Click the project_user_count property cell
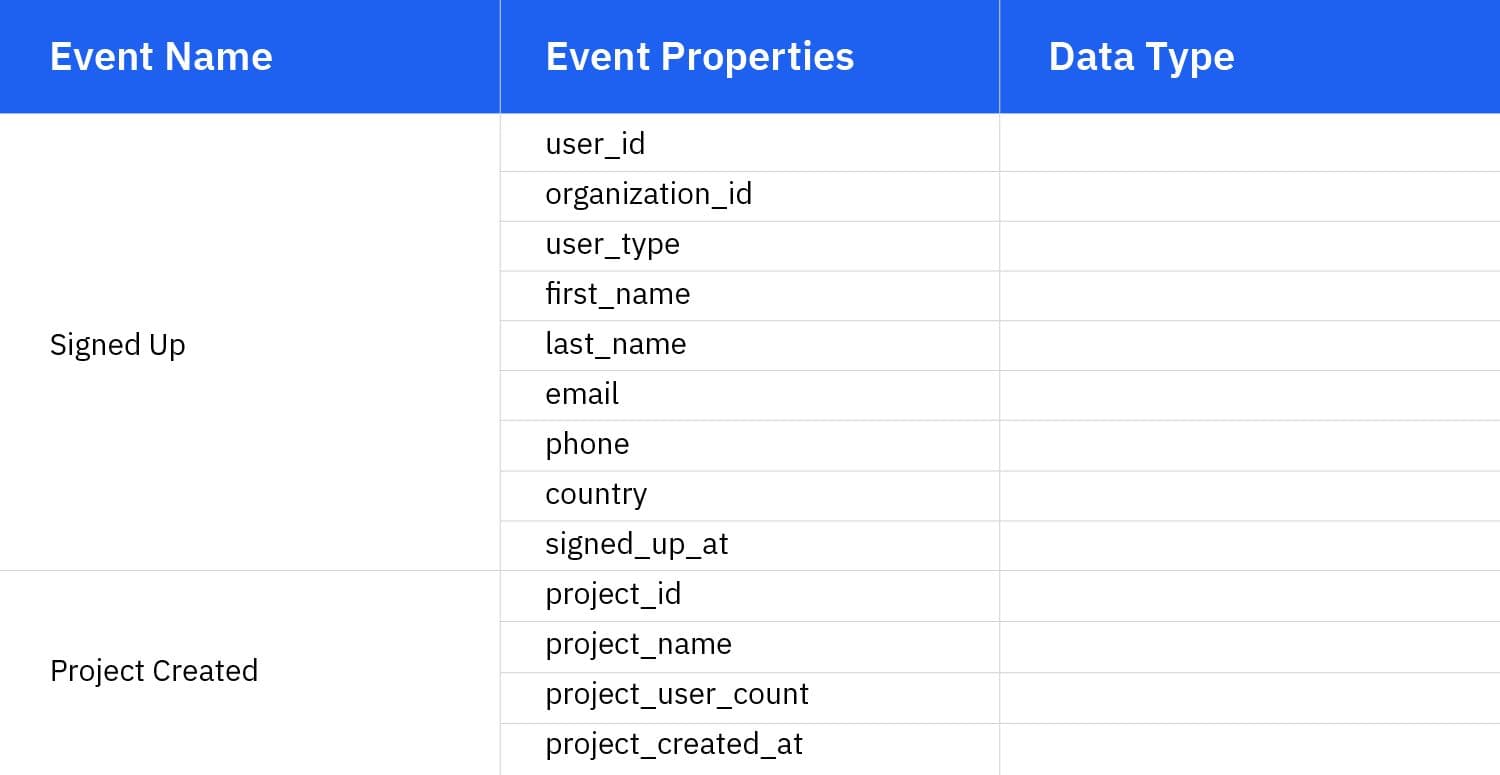 point(677,694)
